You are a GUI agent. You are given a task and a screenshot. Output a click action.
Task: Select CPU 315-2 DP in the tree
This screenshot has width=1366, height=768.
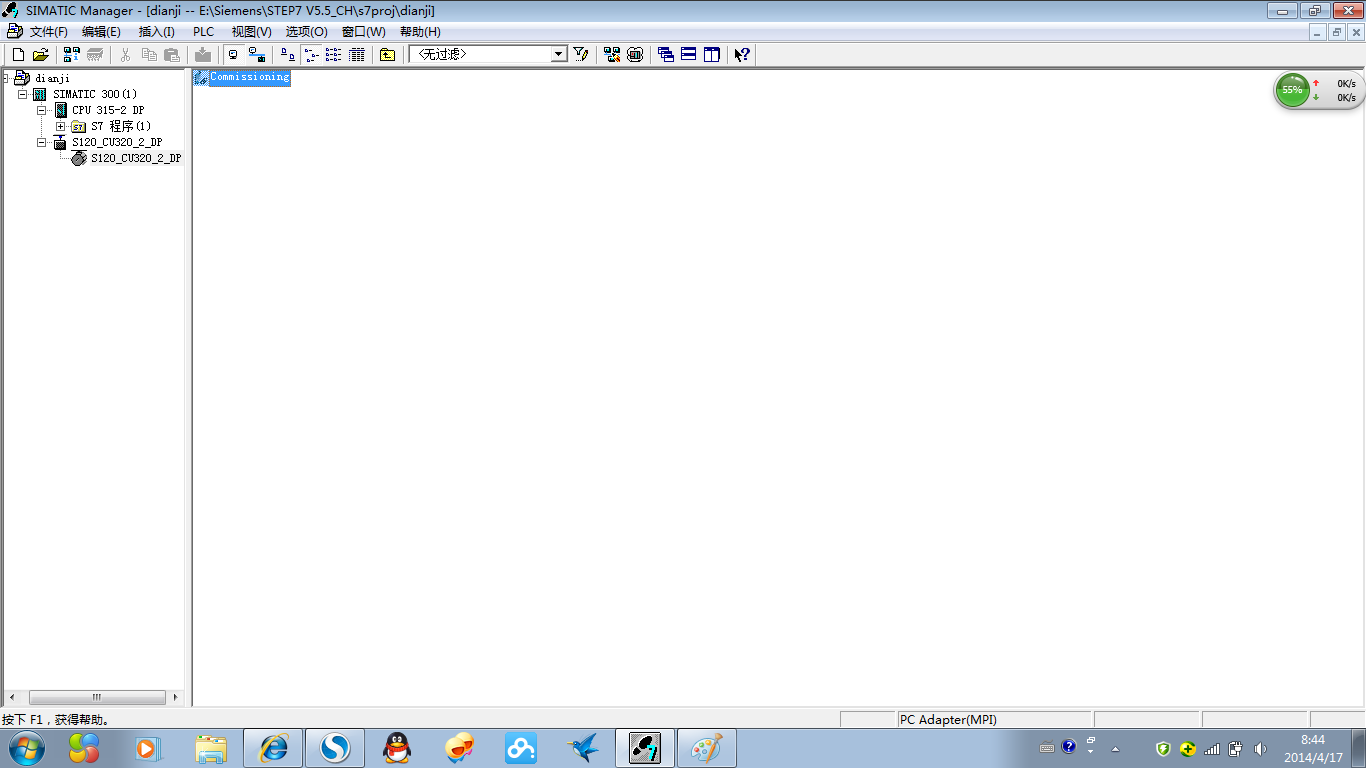pos(108,110)
